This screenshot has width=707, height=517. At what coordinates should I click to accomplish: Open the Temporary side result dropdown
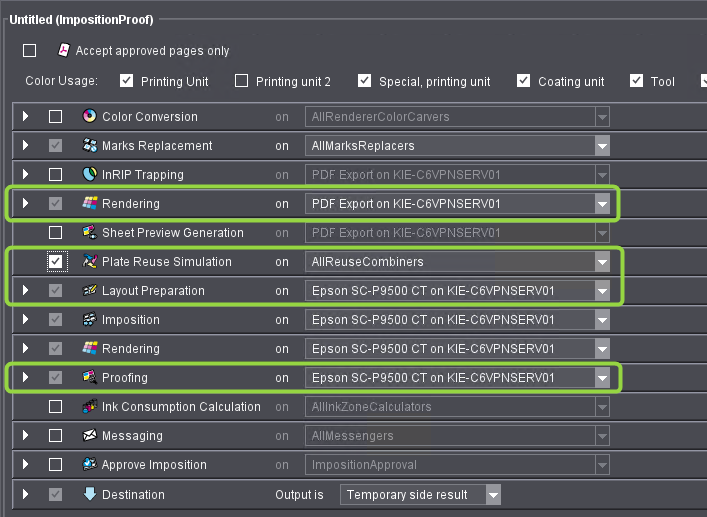coord(491,494)
